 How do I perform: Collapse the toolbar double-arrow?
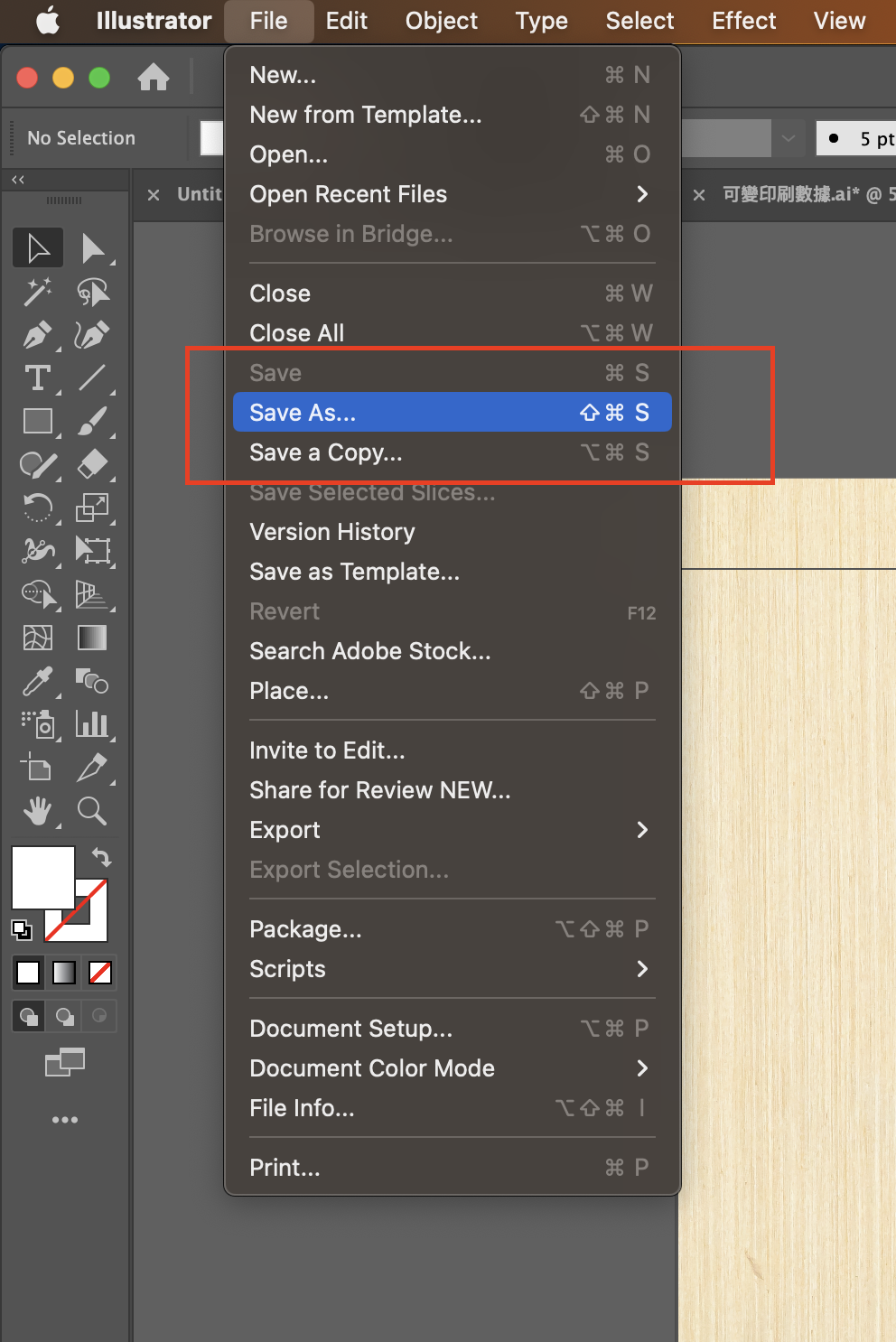click(18, 180)
